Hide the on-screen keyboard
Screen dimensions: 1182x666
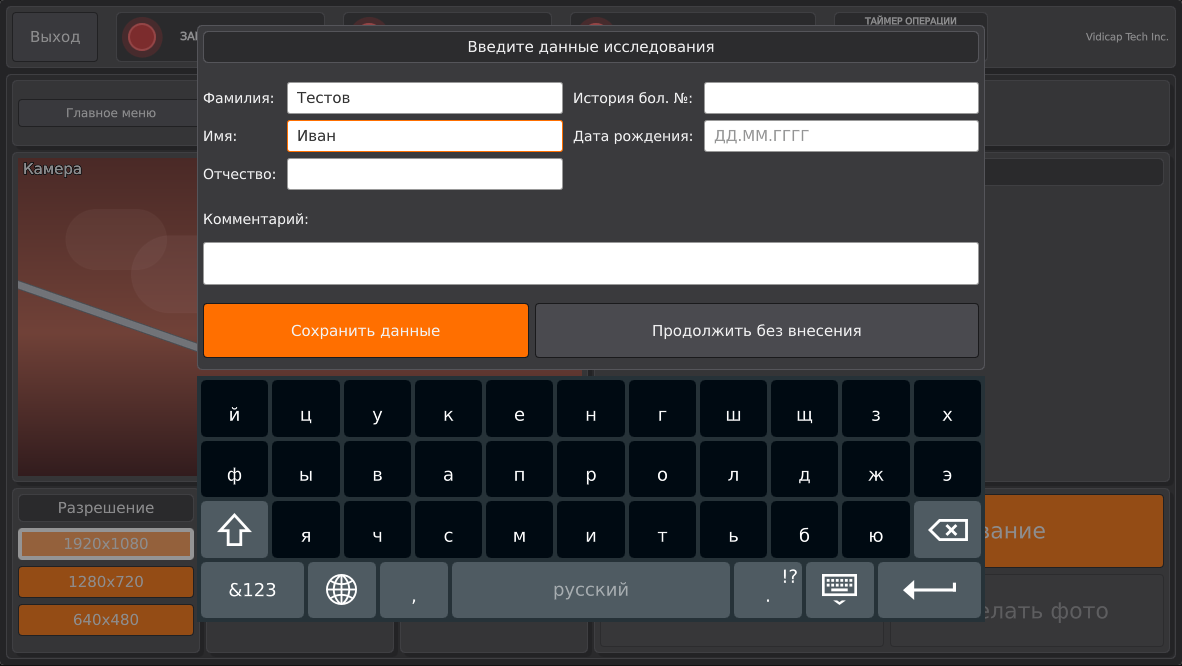[839, 590]
